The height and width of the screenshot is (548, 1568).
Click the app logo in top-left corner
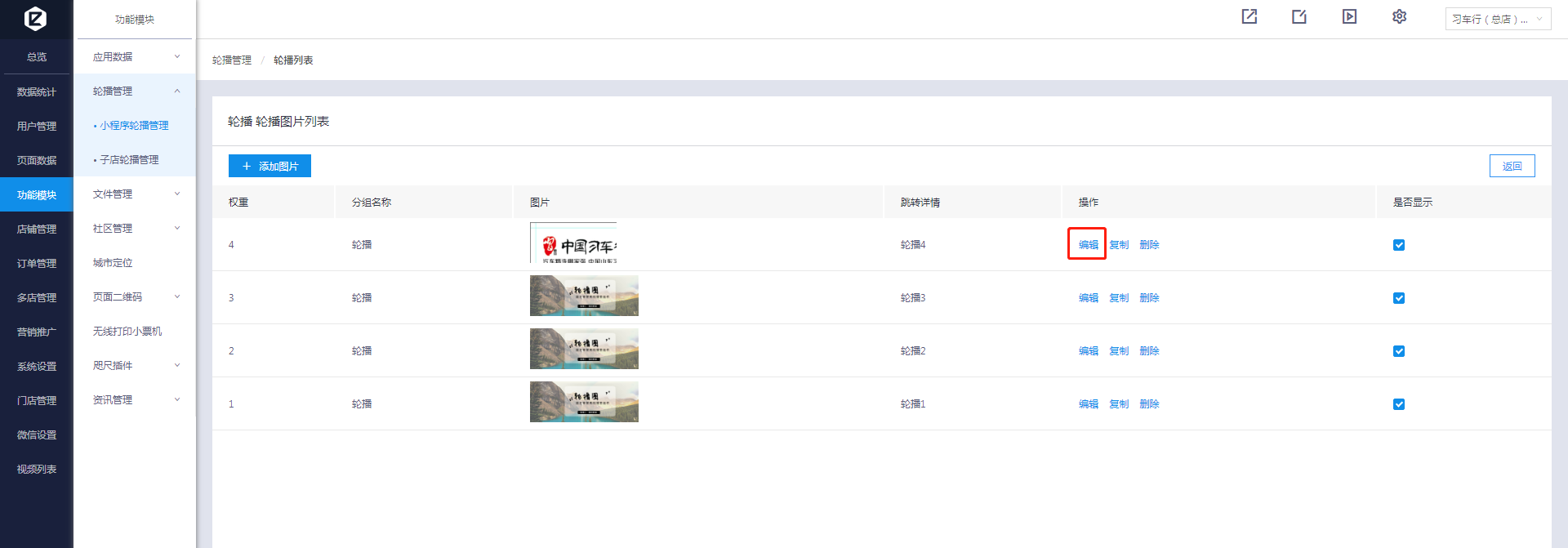pos(36,18)
